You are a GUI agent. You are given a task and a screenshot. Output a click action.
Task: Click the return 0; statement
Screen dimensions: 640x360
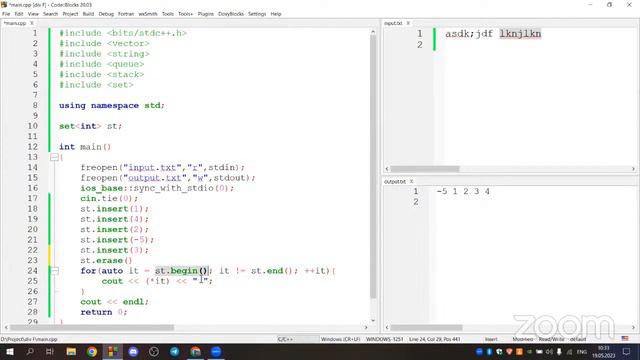point(104,312)
